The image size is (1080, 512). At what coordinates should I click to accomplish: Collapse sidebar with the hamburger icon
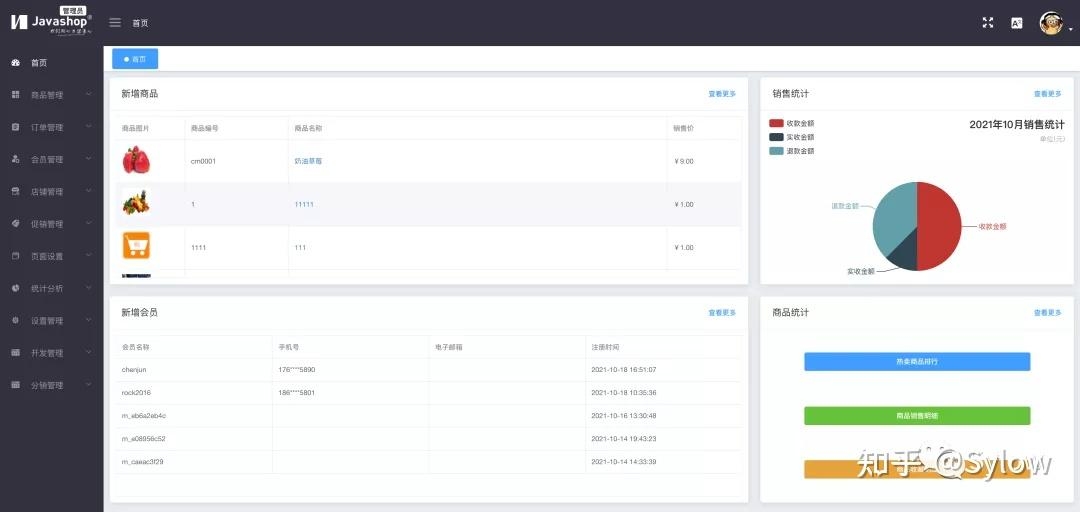[x=115, y=22]
